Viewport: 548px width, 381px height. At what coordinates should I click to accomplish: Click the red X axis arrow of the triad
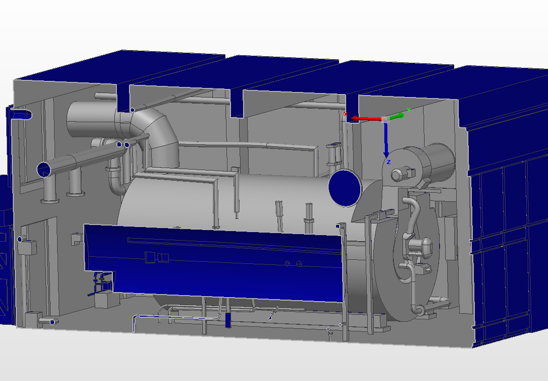click(366, 119)
